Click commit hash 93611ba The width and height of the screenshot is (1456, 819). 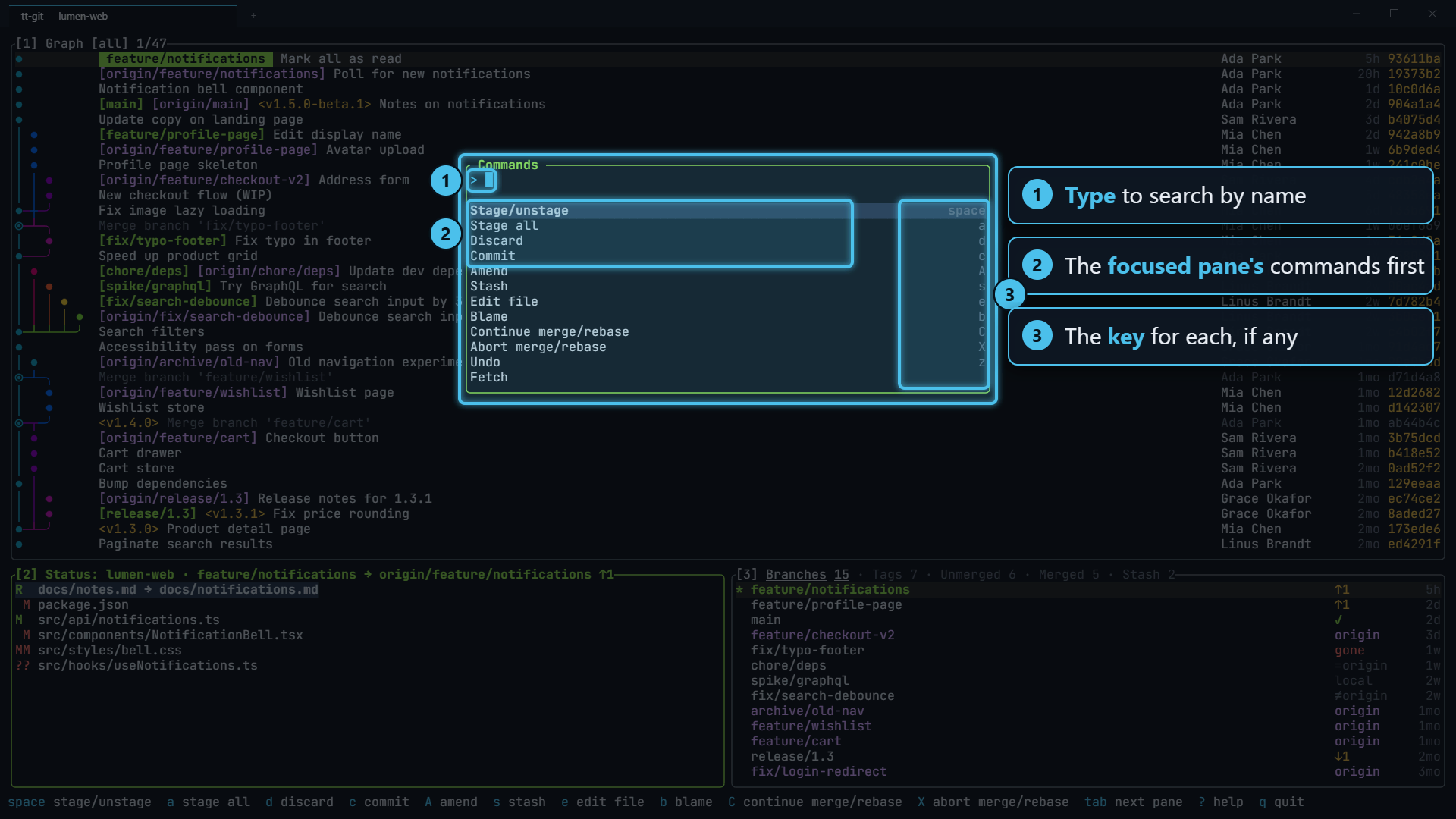click(1414, 59)
